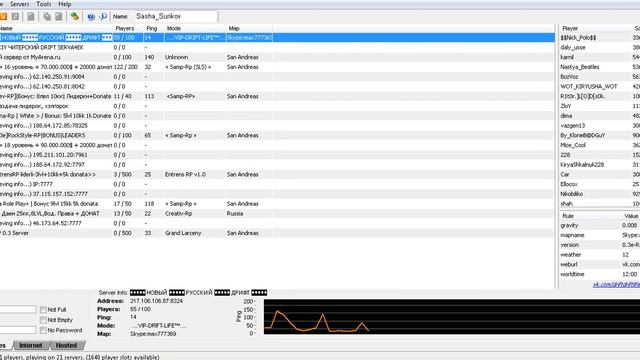Click the gray page icon right of copy icon
This screenshot has width=640, height=360.
coord(59,16)
